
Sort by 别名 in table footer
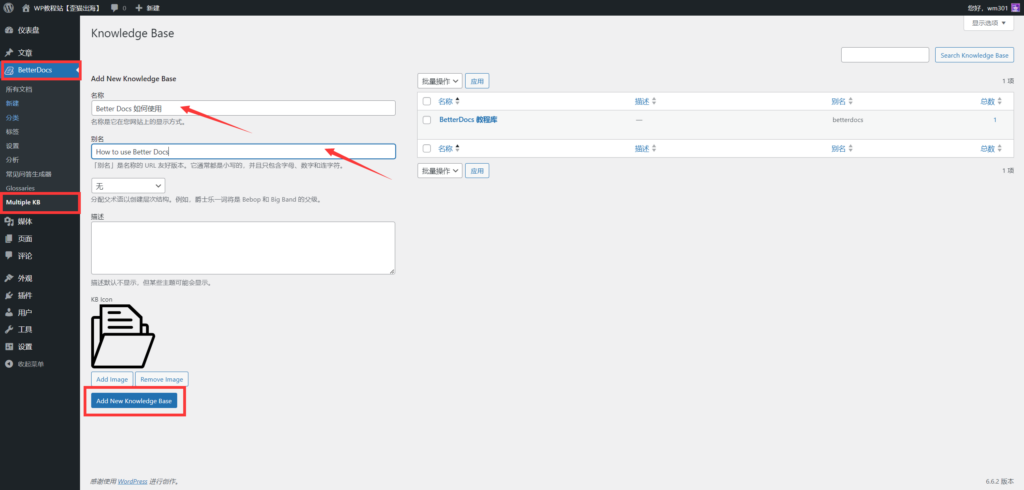click(842, 148)
